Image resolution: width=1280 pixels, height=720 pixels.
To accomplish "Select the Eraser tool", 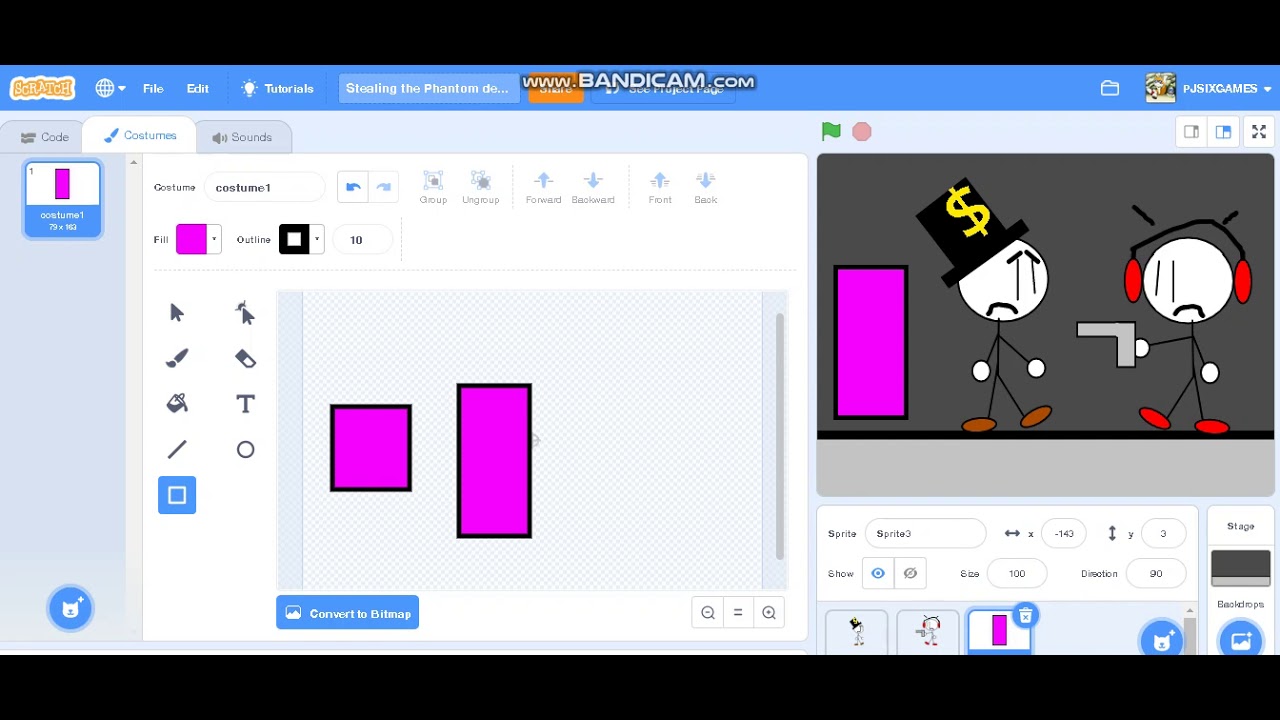I will (x=245, y=358).
